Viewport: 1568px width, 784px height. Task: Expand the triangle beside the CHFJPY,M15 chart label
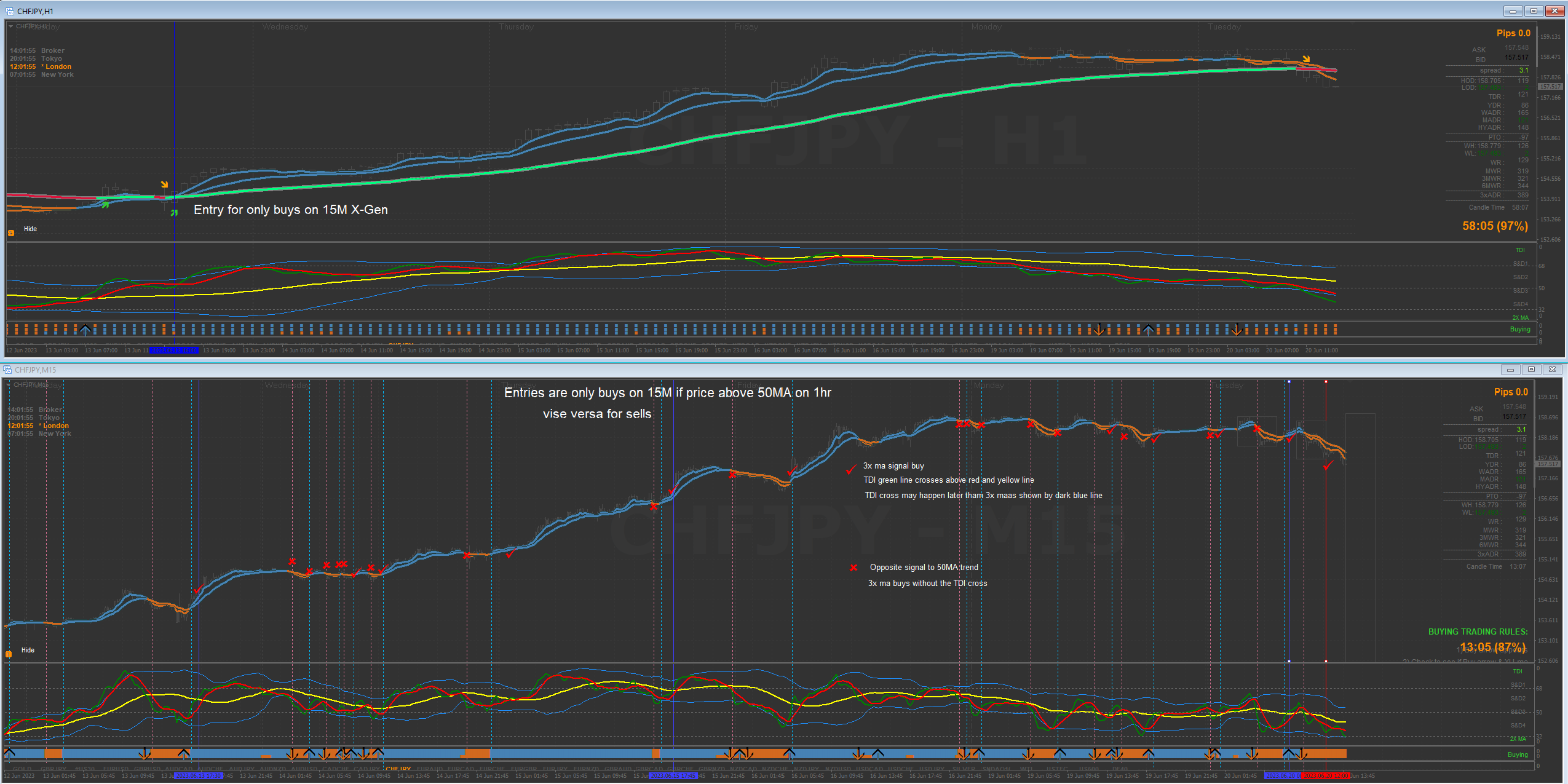tap(8, 384)
